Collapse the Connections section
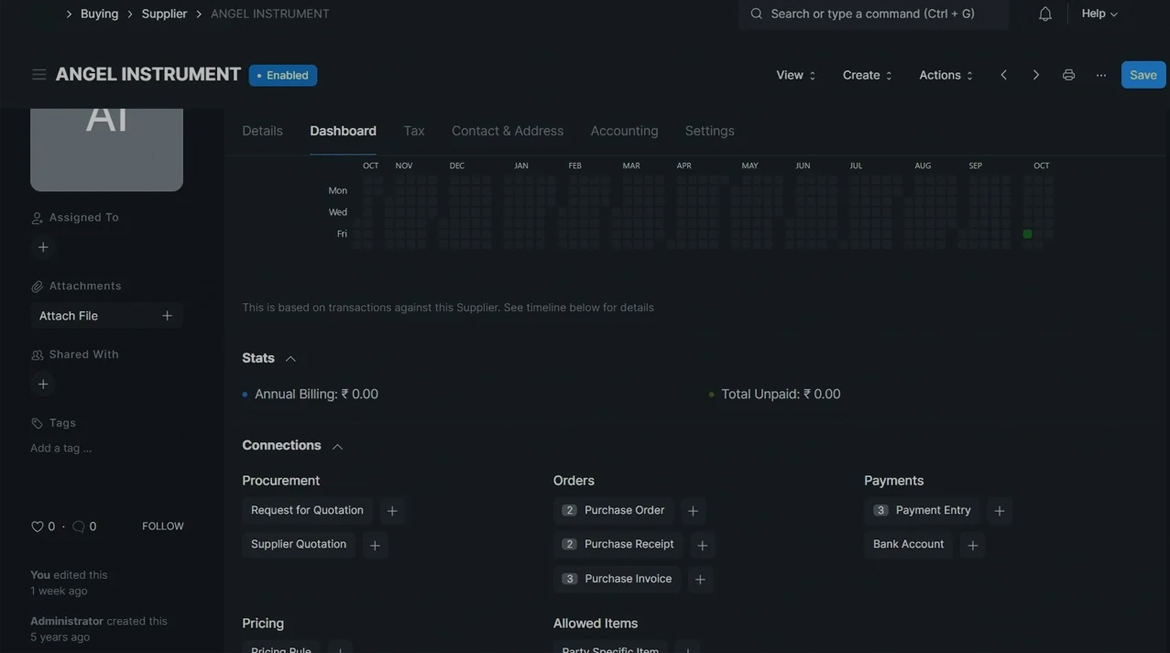Image resolution: width=1170 pixels, height=653 pixels. (x=337, y=446)
